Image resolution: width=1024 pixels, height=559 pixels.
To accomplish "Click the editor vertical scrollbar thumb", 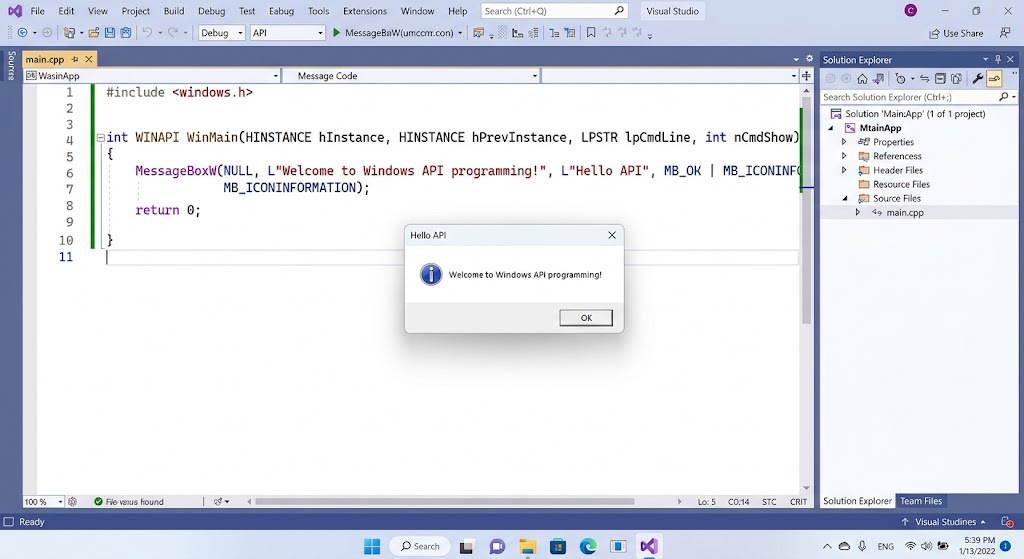I will tap(806, 210).
